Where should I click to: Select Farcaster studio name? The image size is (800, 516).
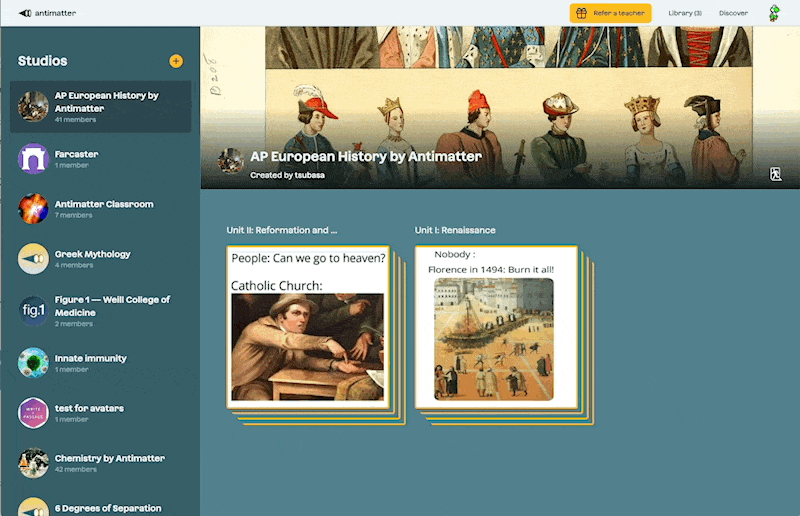[77, 154]
